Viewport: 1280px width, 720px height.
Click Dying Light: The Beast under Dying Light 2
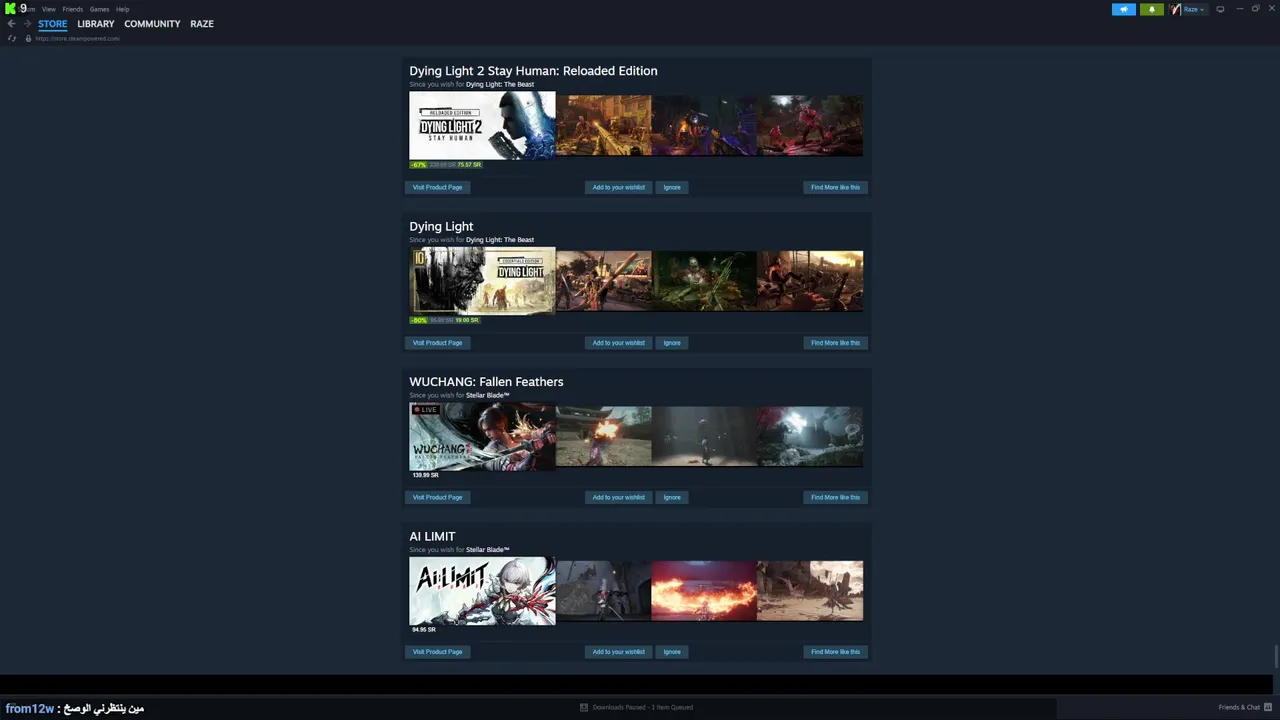click(500, 85)
